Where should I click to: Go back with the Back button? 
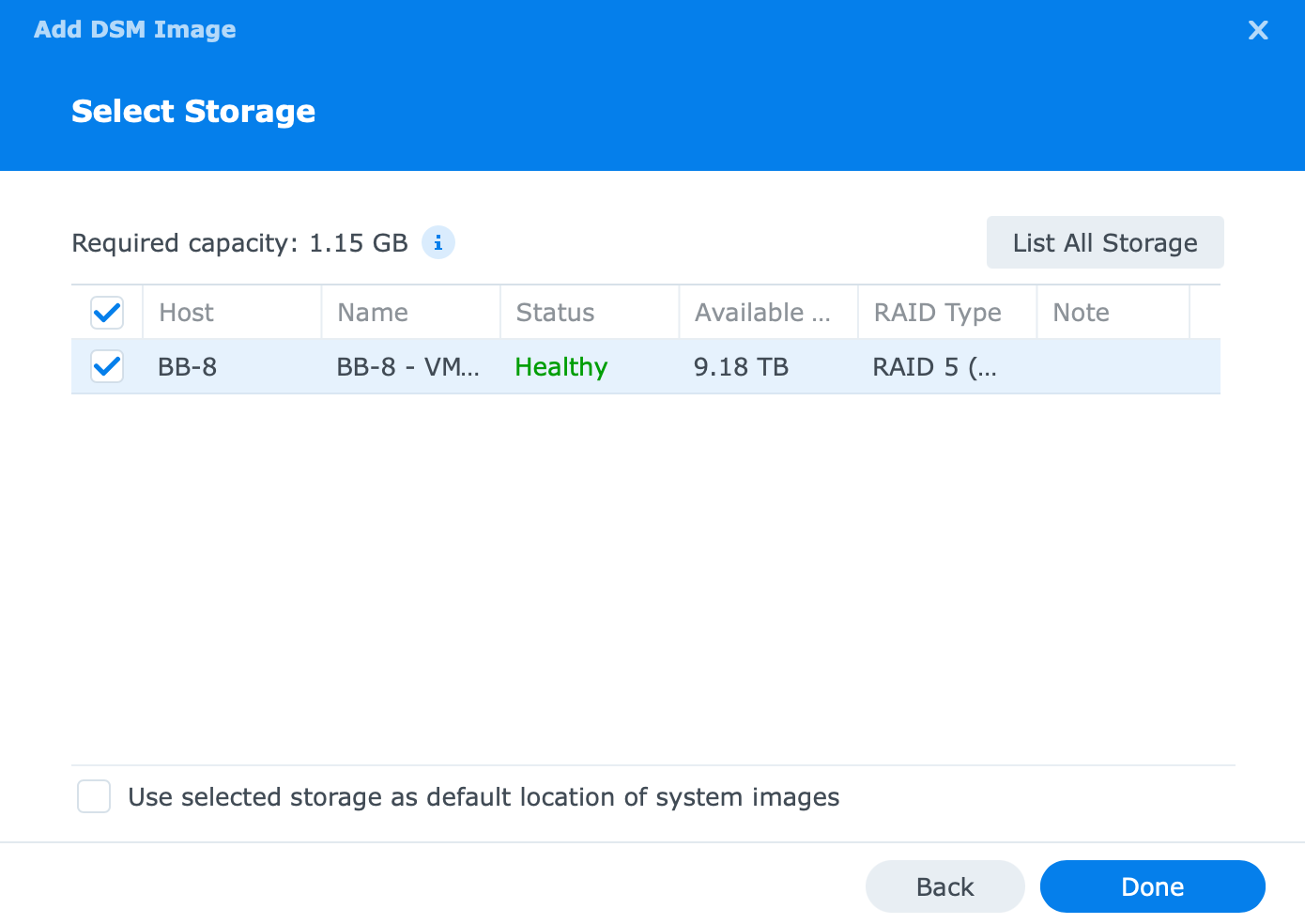coord(944,886)
